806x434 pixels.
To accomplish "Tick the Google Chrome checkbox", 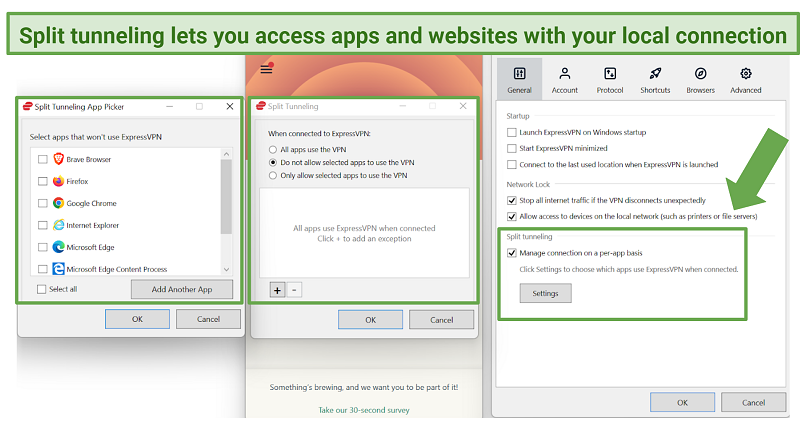I will point(43,203).
